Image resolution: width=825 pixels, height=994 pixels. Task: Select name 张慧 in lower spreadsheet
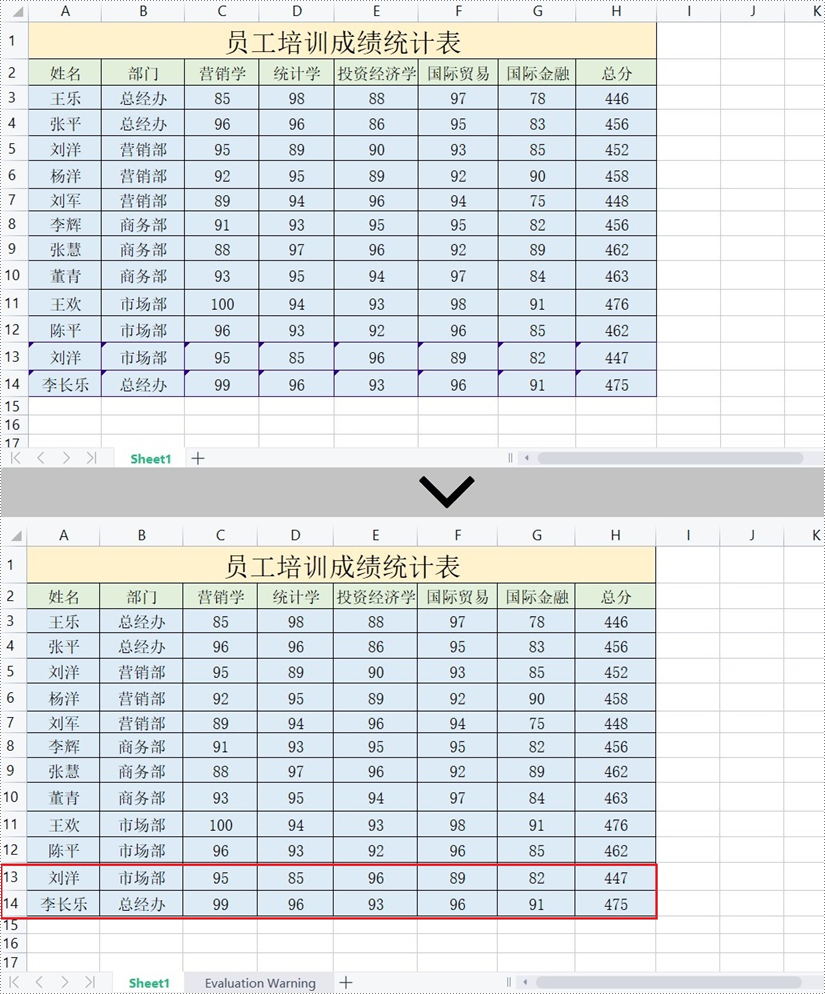click(x=63, y=771)
